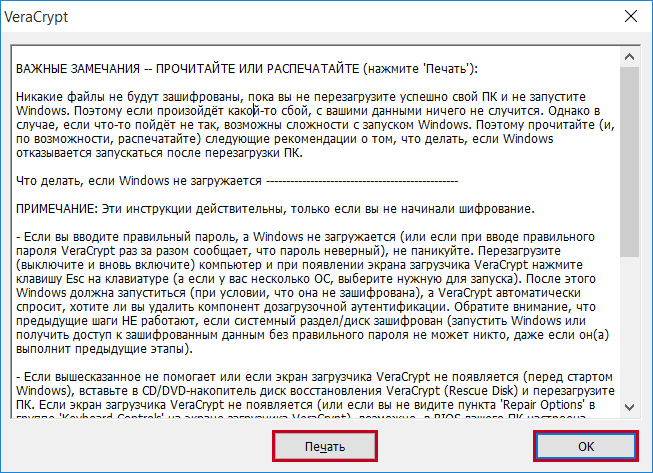This screenshot has height=473, width=653.
Task: Close the VeraCrypt dialog window
Action: click(x=629, y=17)
